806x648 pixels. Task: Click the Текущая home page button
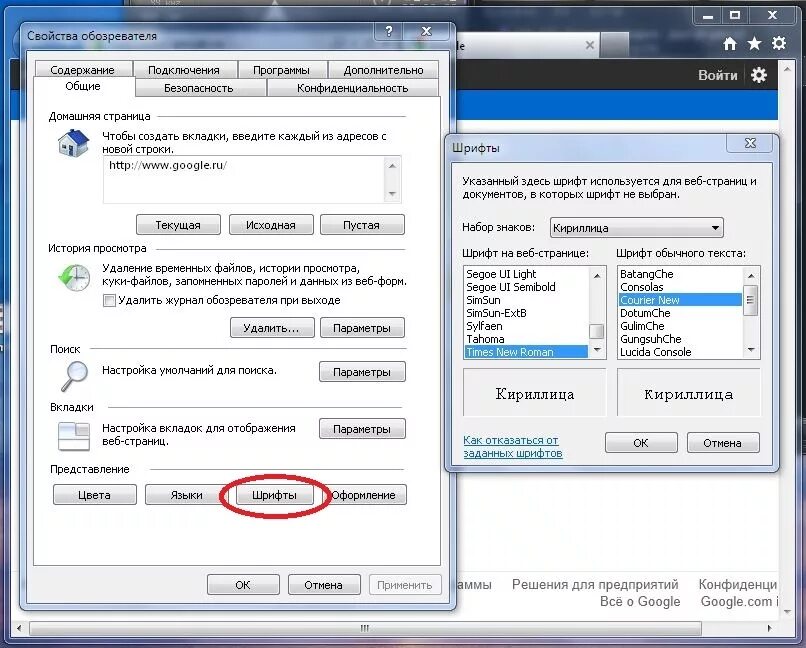pos(178,225)
